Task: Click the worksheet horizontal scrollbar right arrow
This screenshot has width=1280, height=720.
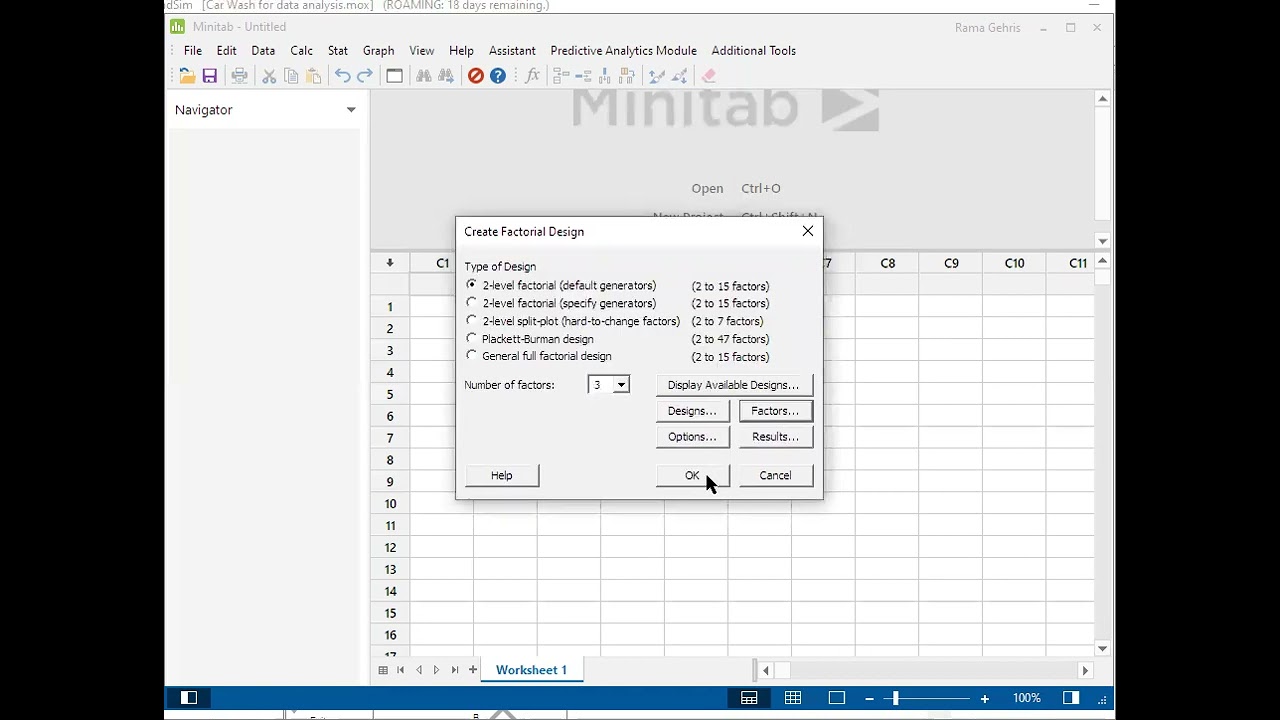Action: tap(1085, 670)
